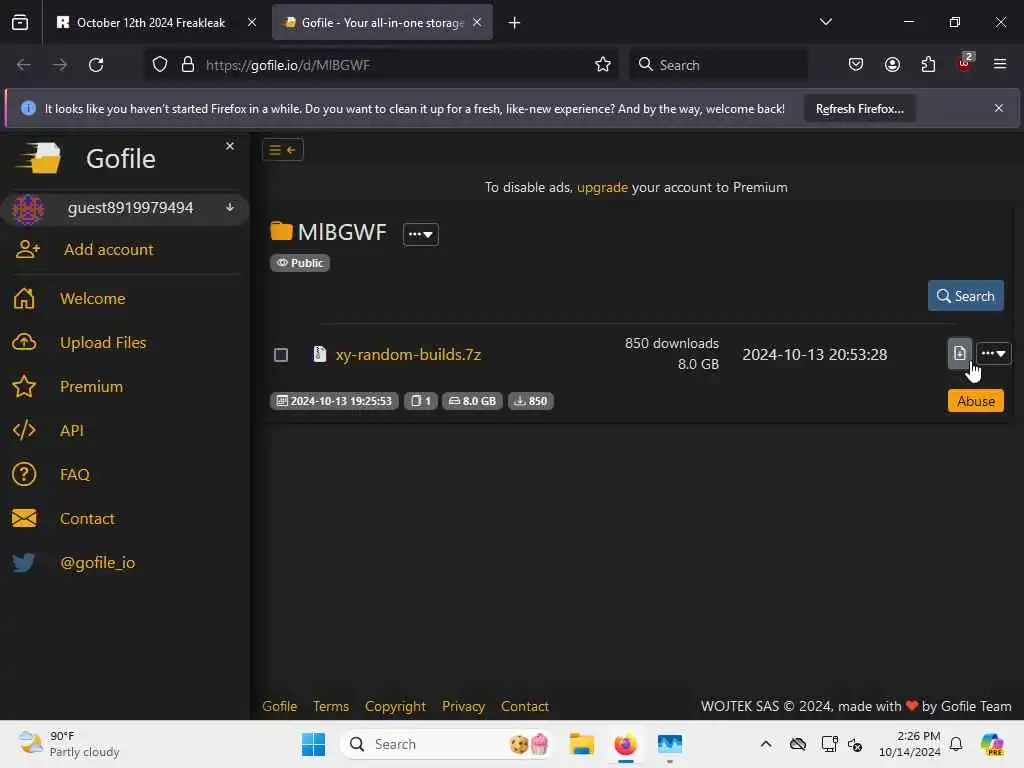Click the browser back arrow
This screenshot has height=768, width=1024.
(x=24, y=65)
